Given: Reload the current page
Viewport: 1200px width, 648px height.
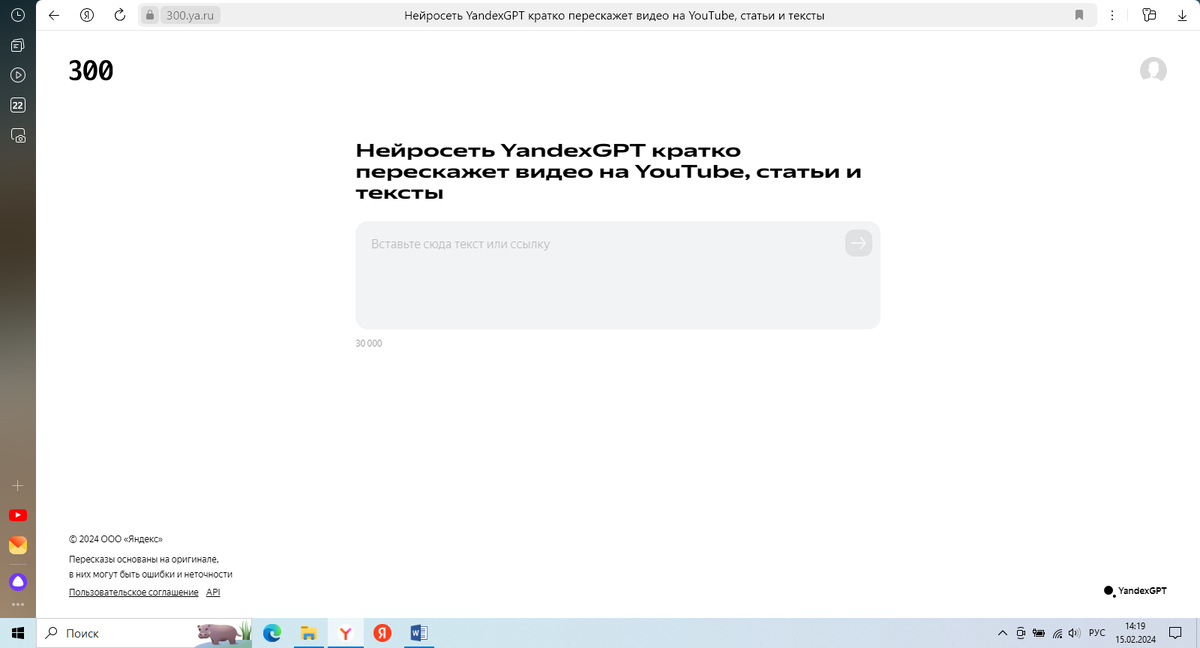Looking at the screenshot, I should pos(120,15).
